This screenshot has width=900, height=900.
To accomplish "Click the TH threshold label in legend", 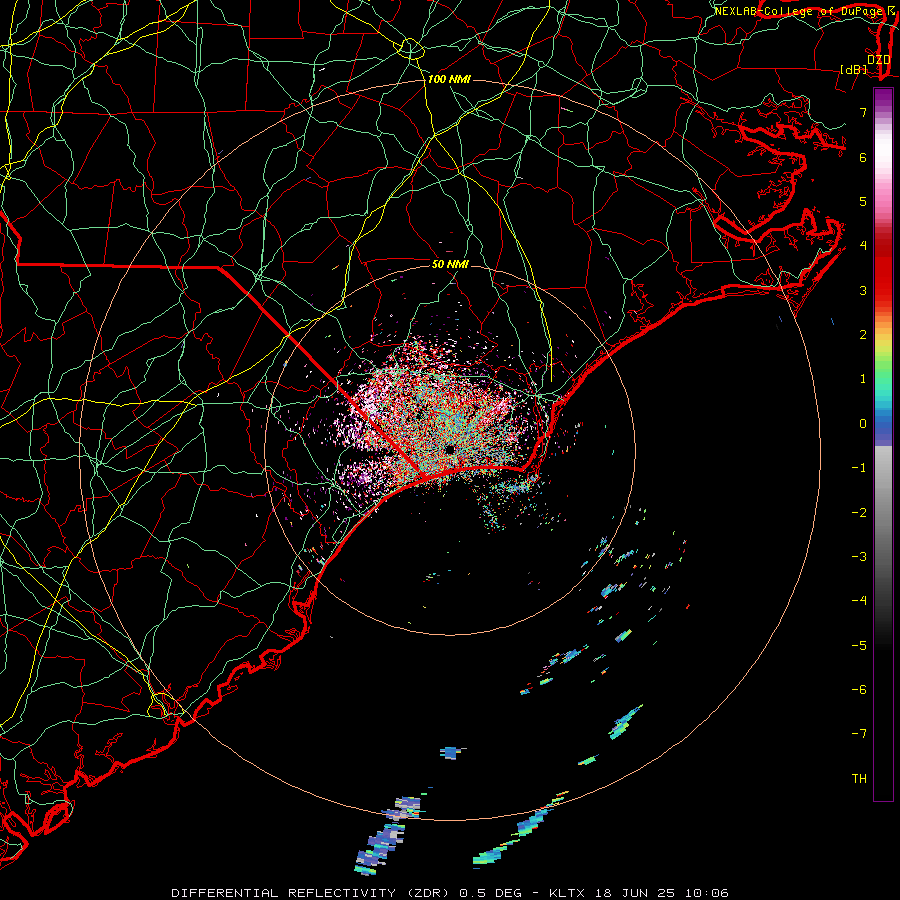I will [859, 779].
